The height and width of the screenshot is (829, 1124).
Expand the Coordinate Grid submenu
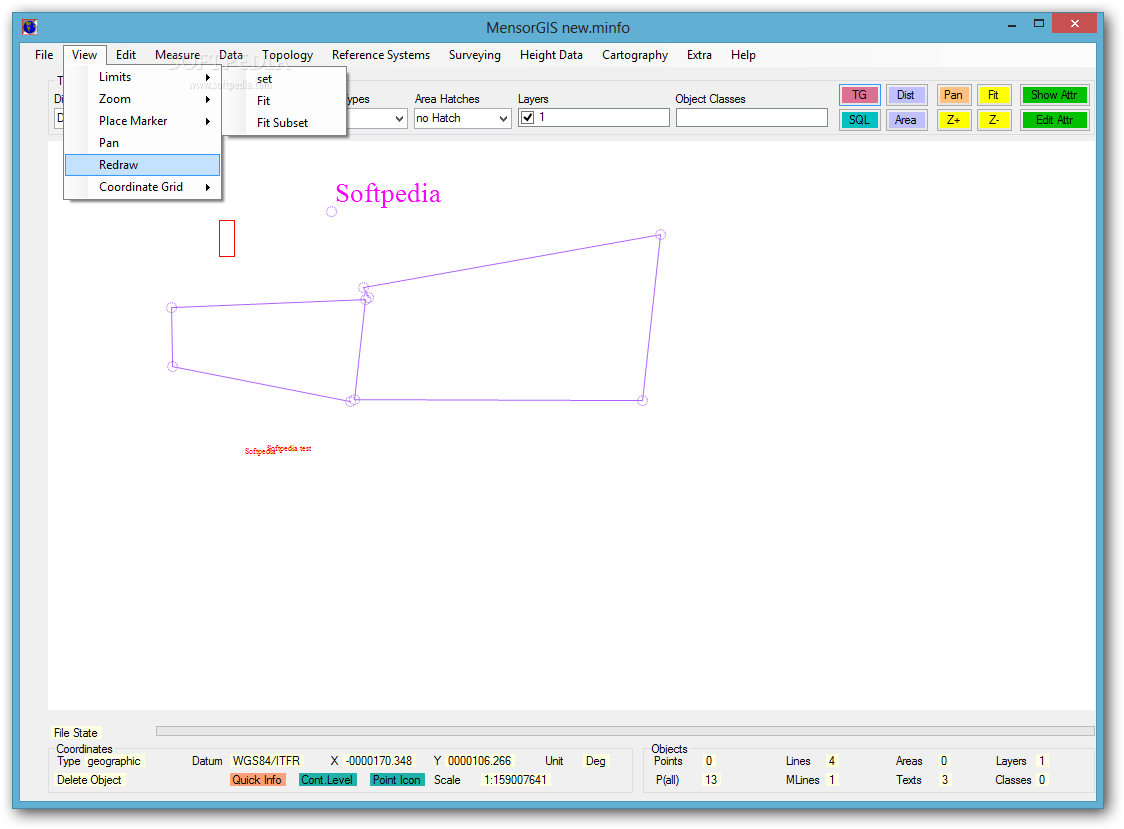(x=142, y=187)
